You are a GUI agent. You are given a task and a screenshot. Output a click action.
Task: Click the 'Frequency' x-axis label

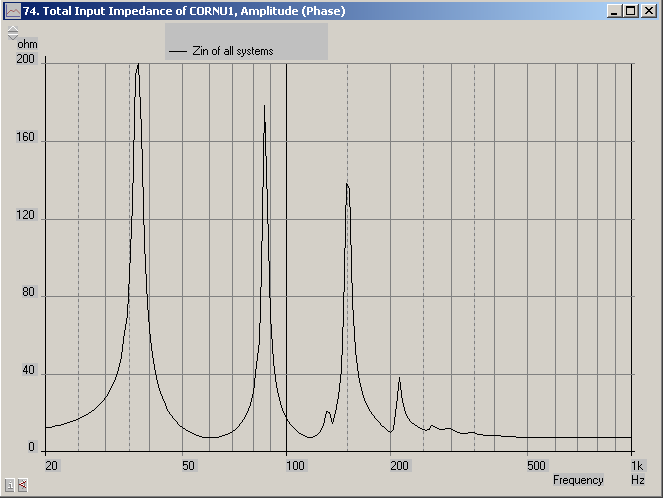[x=578, y=480]
